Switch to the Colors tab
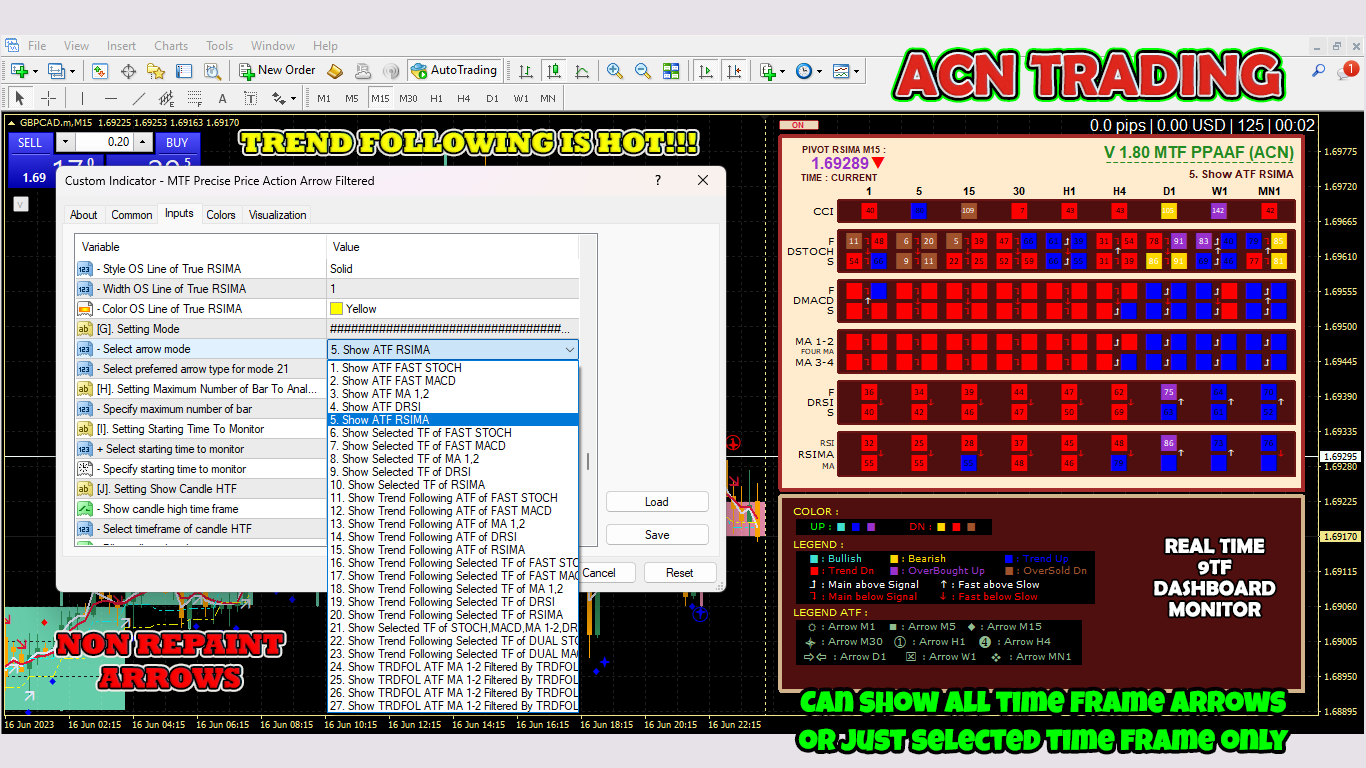 tap(221, 214)
